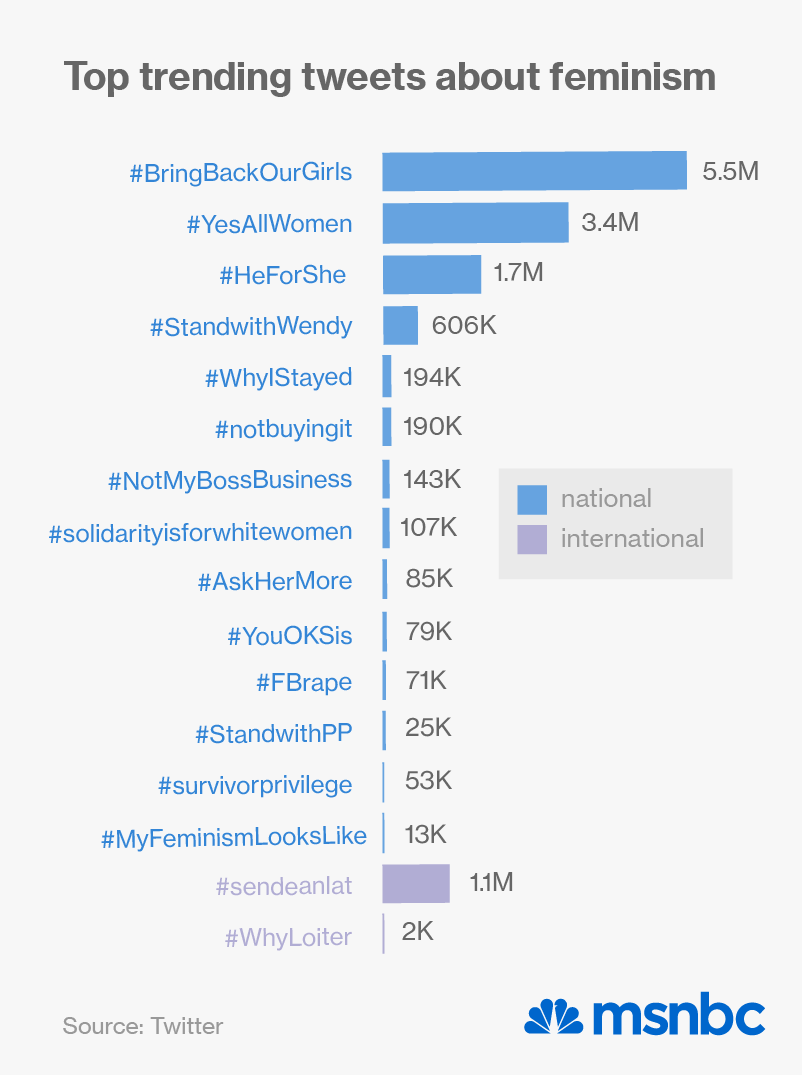Click the chart title about feminism
Image resolution: width=802 pixels, height=1075 pixels.
coord(390,77)
